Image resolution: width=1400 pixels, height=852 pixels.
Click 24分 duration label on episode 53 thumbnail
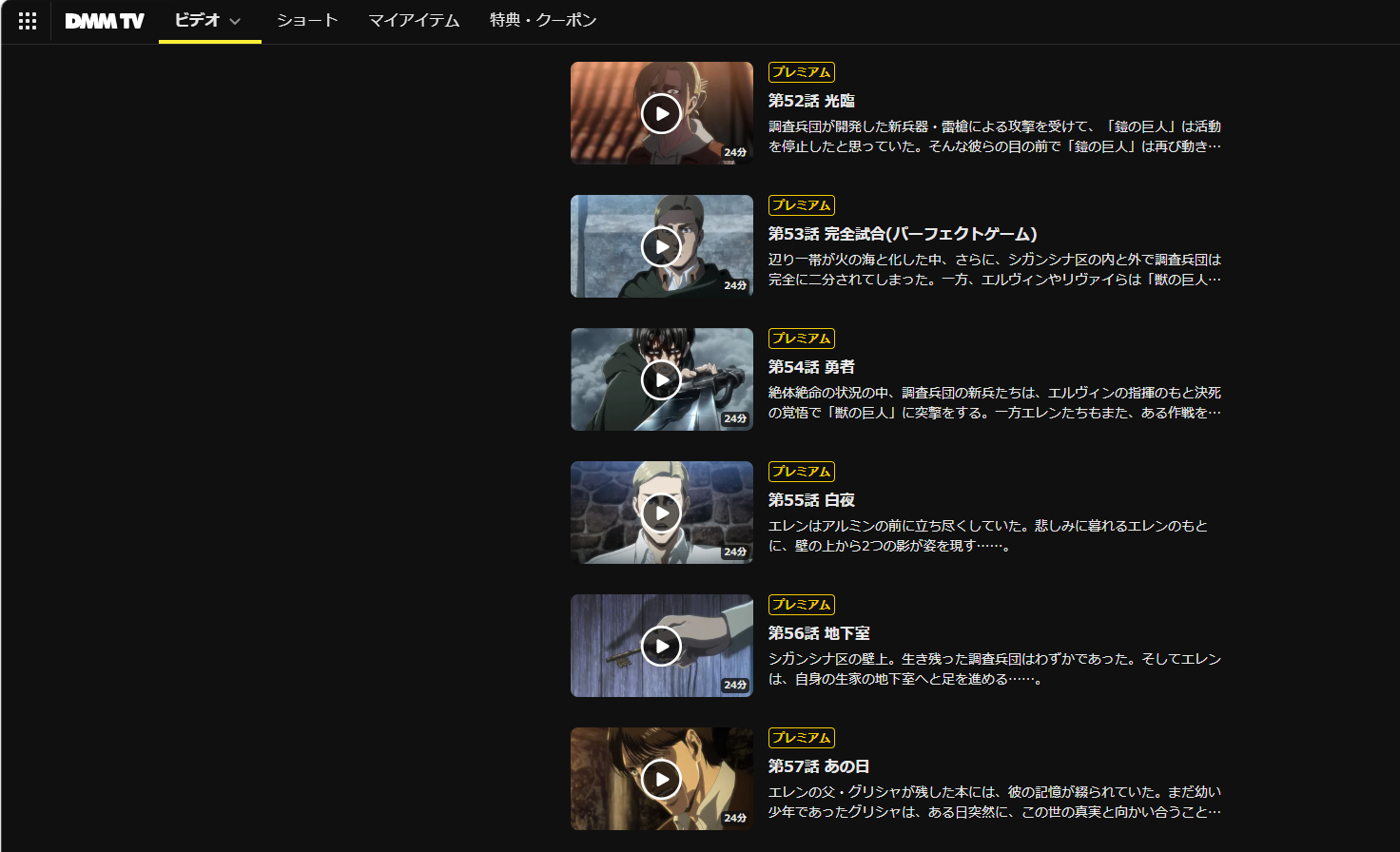coord(735,285)
